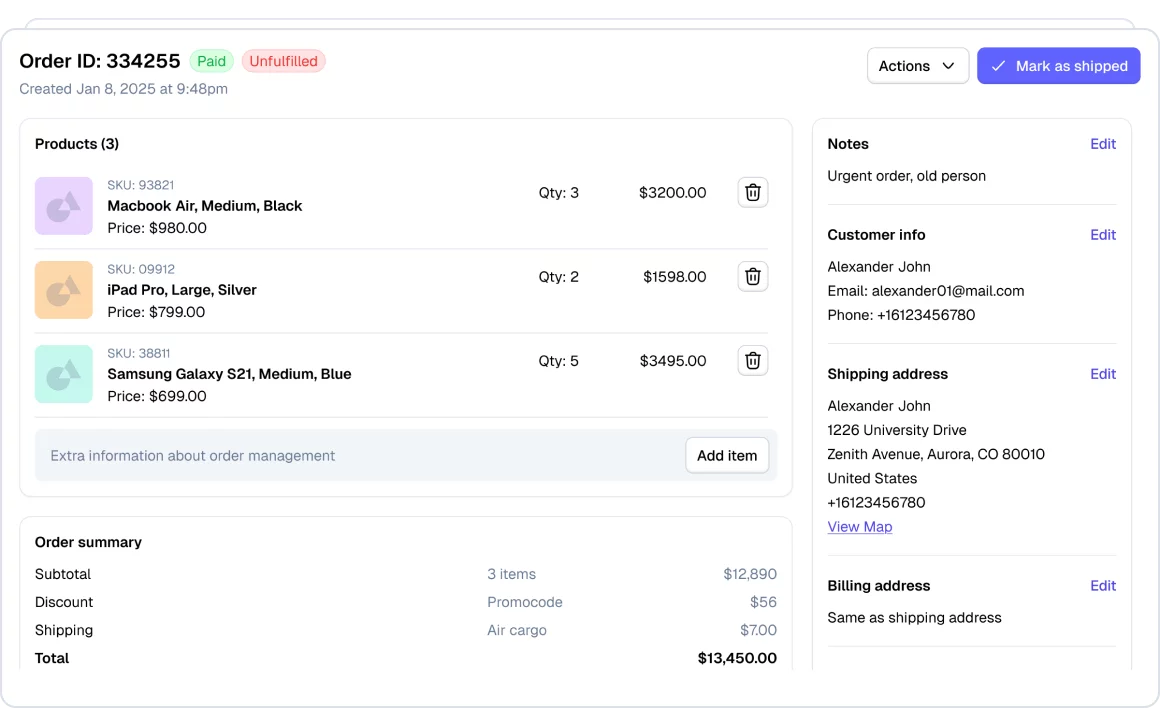This screenshot has width=1160, height=708.
Task: Open the iPad Pro orange product thumbnail
Action: (x=64, y=290)
